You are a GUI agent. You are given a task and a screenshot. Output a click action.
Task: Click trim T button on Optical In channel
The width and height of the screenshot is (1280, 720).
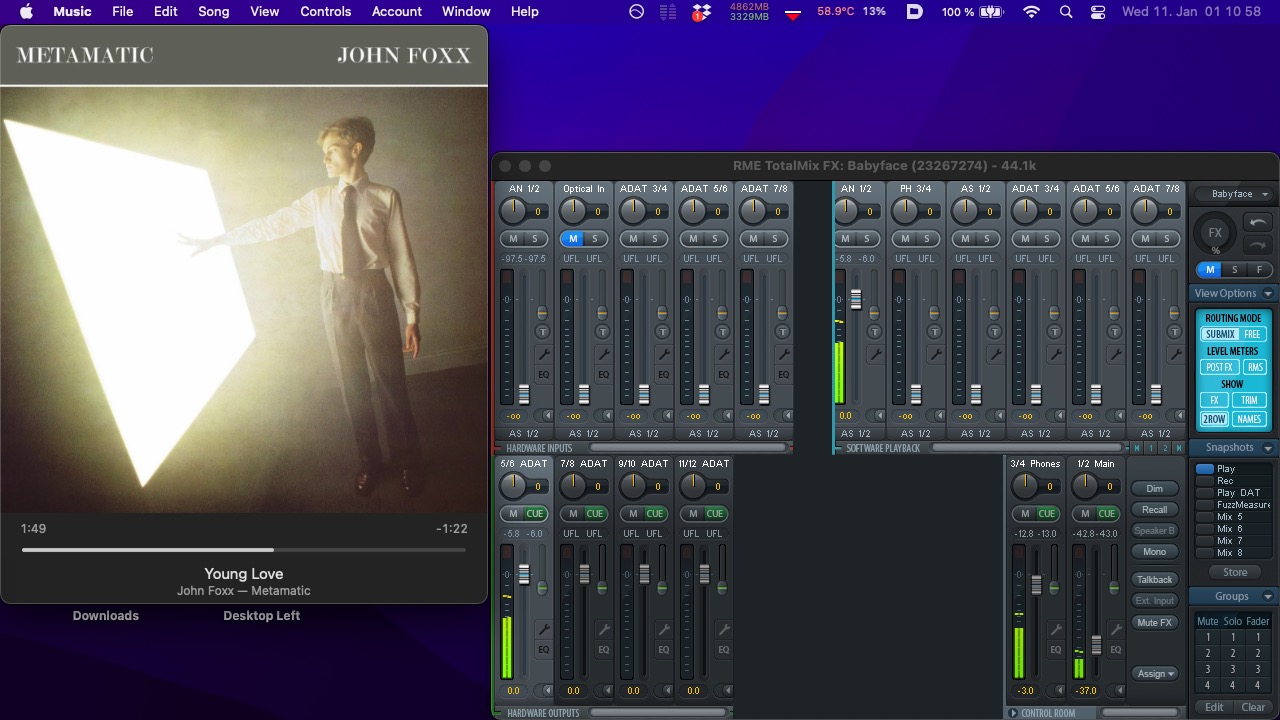[603, 332]
